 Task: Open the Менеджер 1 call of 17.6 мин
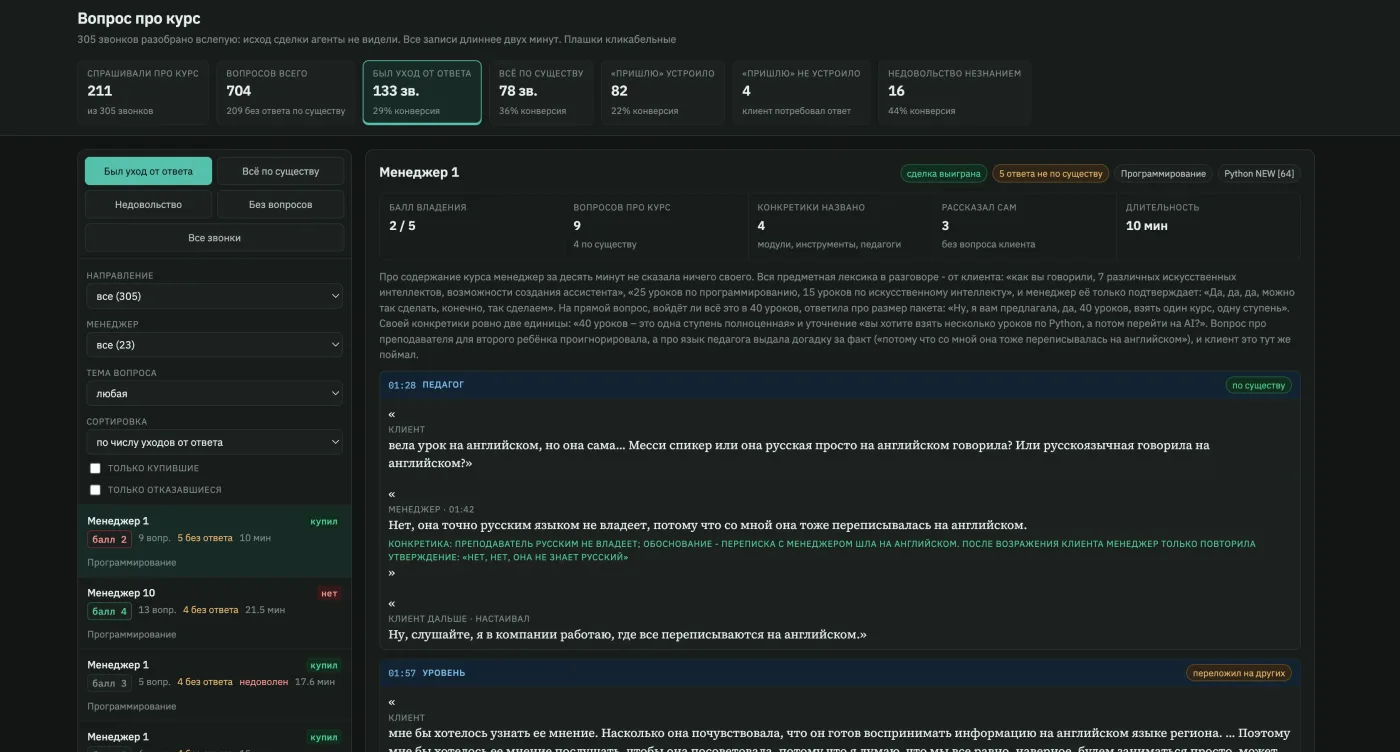coord(214,685)
